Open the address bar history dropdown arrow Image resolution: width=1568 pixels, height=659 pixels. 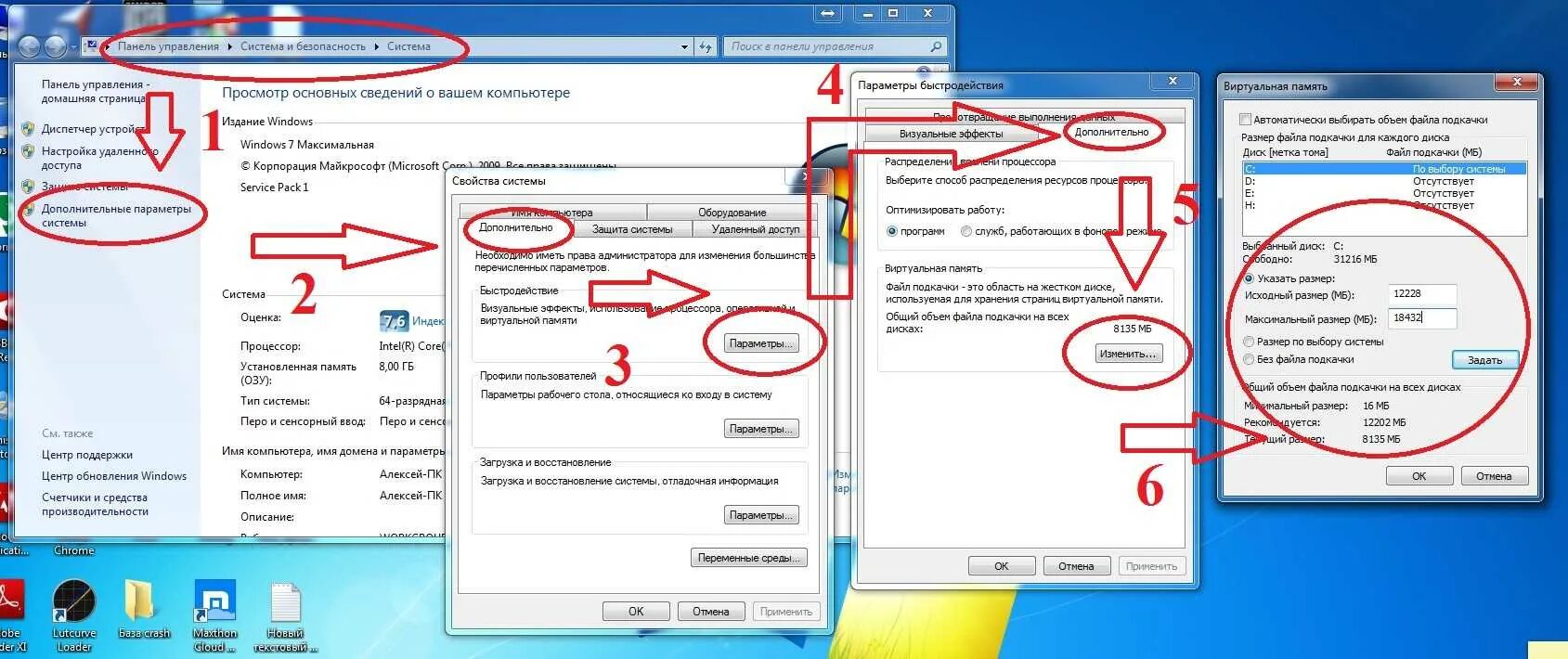685,46
